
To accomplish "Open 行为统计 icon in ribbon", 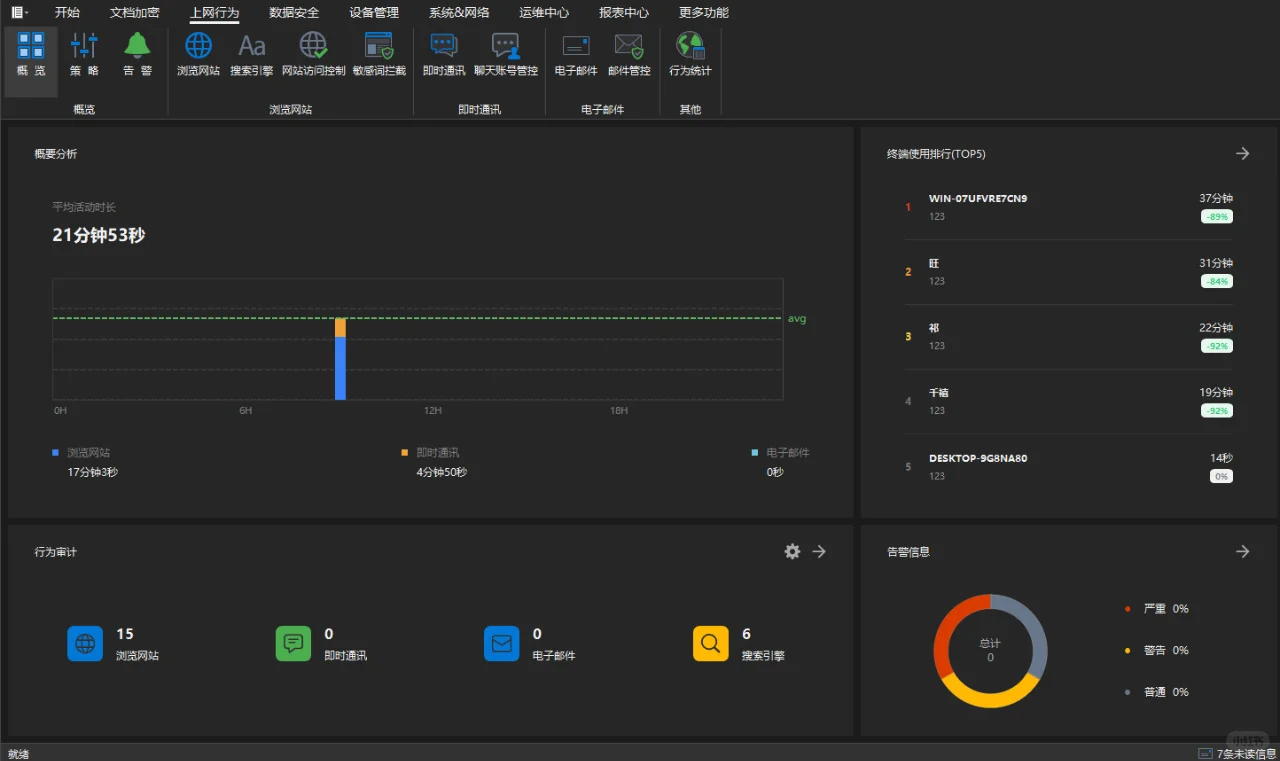I will tap(690, 46).
